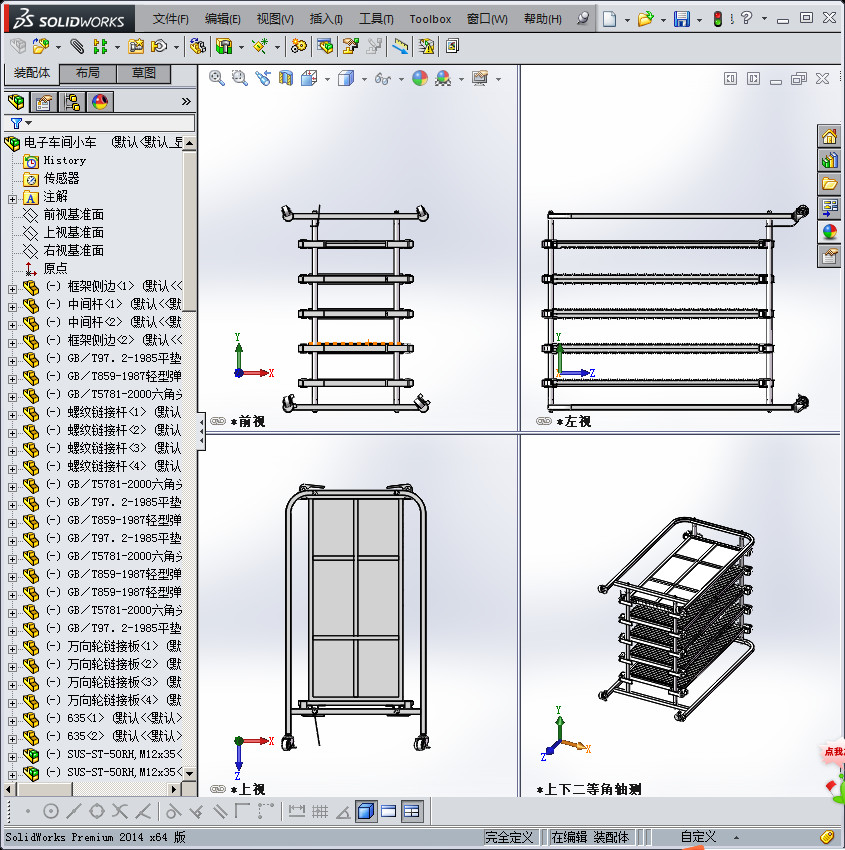This screenshot has width=845, height=850.
Task: Expand the 万向轮链接板<1> component node
Action: click(12, 649)
